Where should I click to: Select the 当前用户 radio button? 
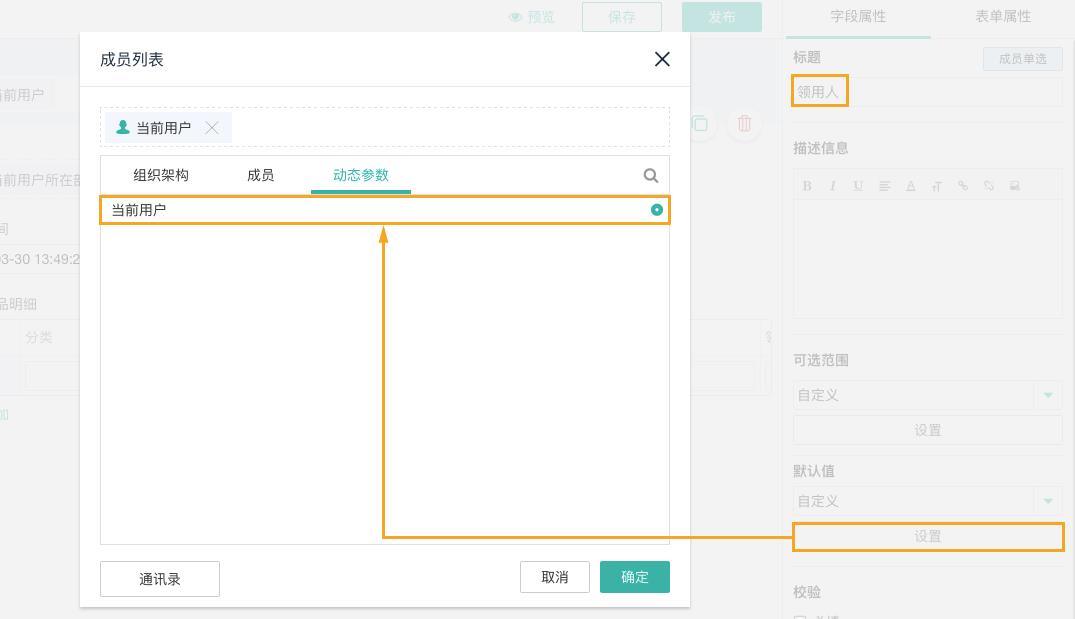pos(657,210)
